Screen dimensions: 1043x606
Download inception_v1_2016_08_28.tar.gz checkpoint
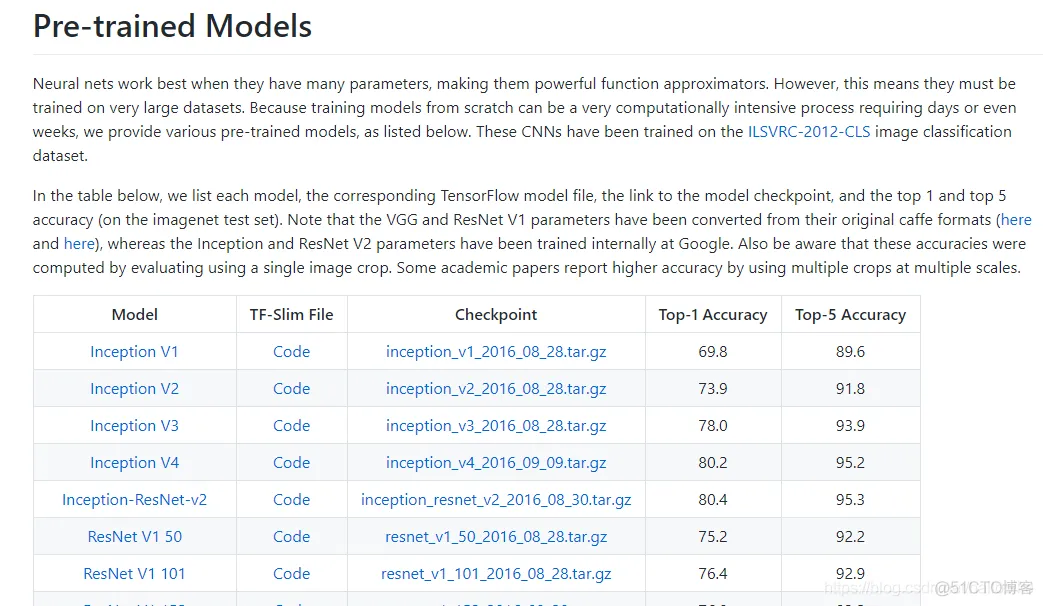[x=496, y=352]
